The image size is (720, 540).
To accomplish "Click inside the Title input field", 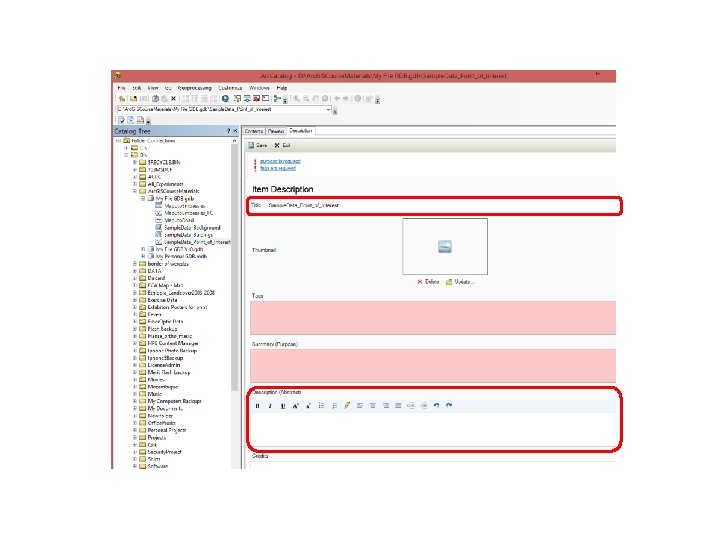I will (x=440, y=205).
